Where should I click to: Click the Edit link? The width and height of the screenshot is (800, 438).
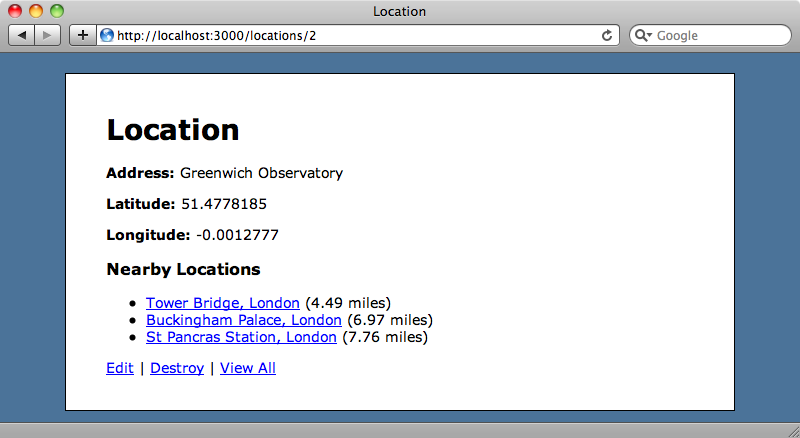point(120,368)
